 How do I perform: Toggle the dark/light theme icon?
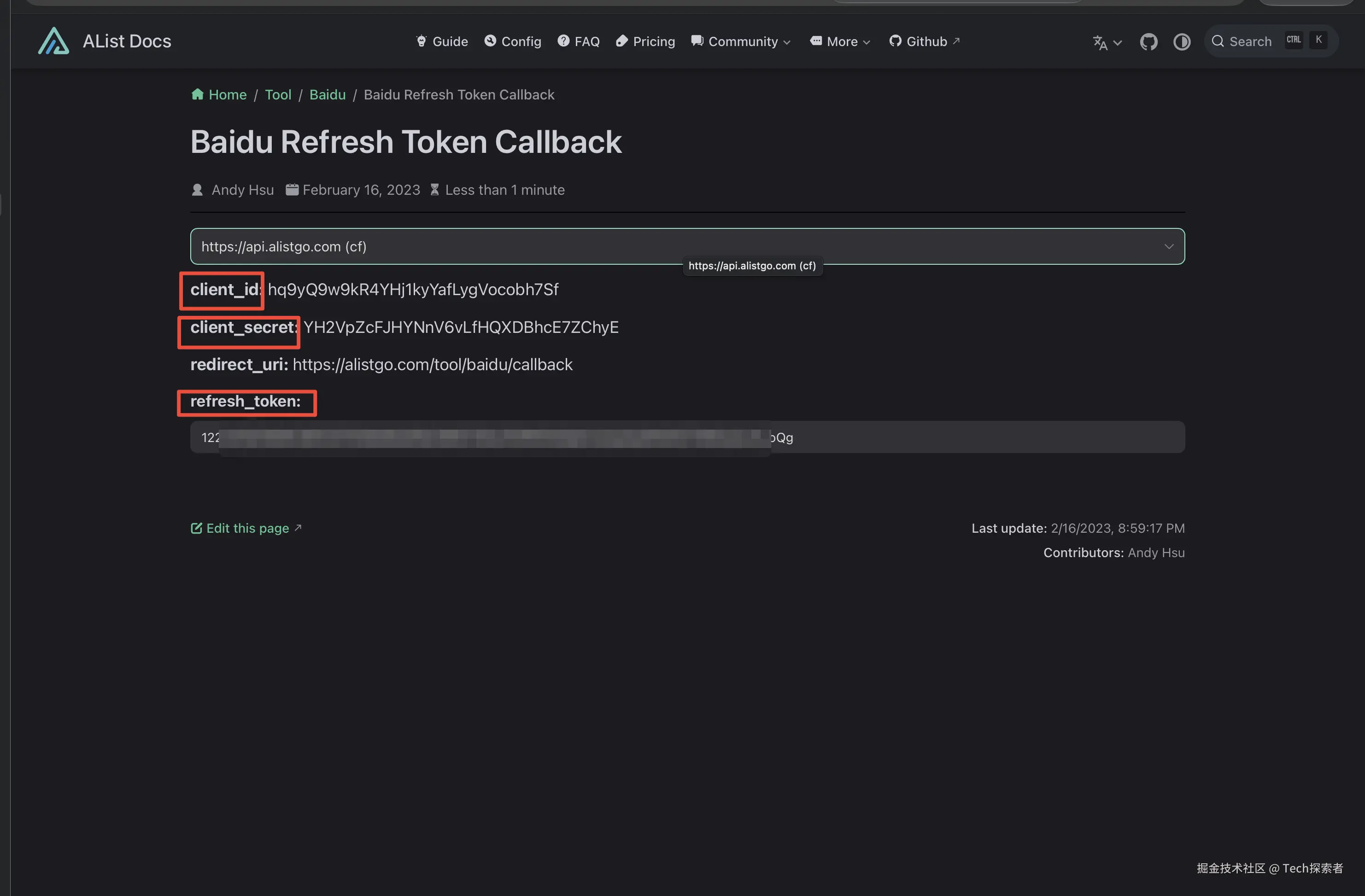pyautogui.click(x=1182, y=42)
